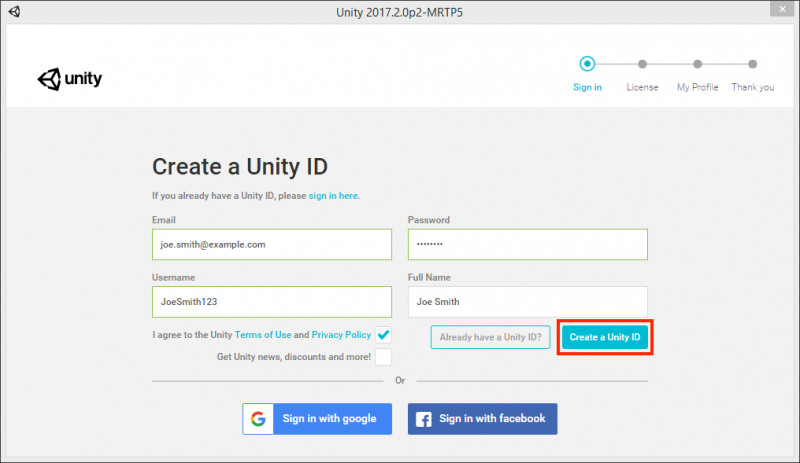This screenshot has height=463, width=800.
Task: Click the Google G icon
Action: [x=258, y=419]
